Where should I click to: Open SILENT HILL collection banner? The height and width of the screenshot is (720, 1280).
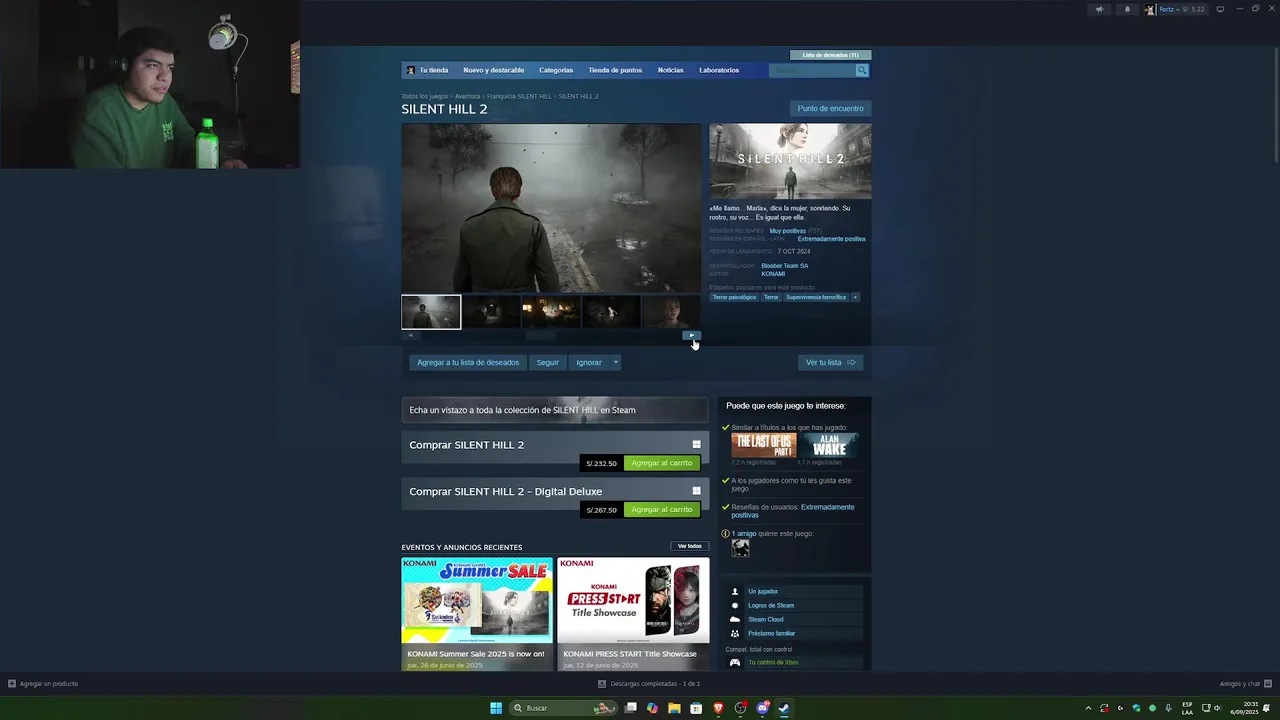(555, 410)
